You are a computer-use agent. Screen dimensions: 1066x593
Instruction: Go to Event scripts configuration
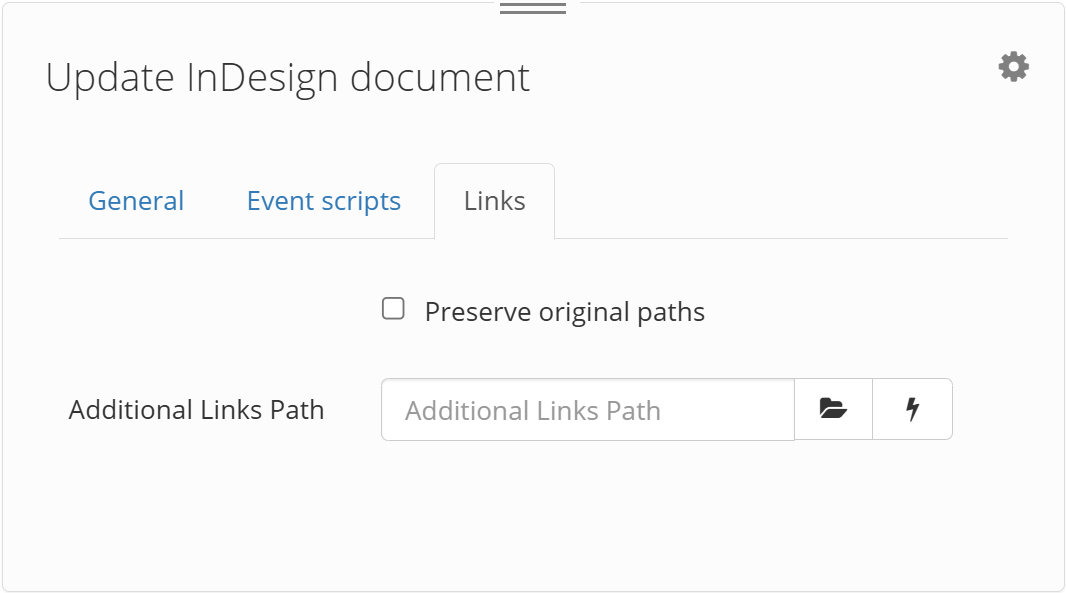(323, 201)
